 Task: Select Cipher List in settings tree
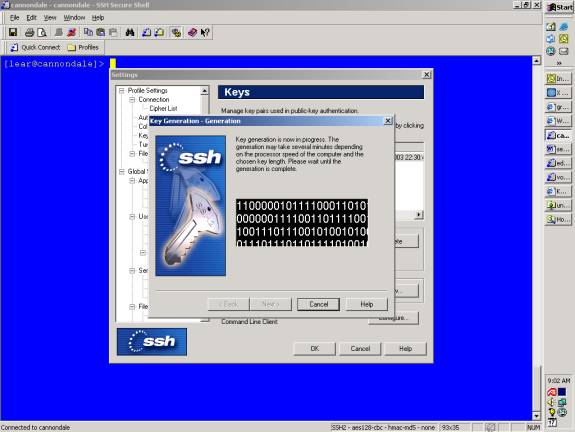(163, 109)
